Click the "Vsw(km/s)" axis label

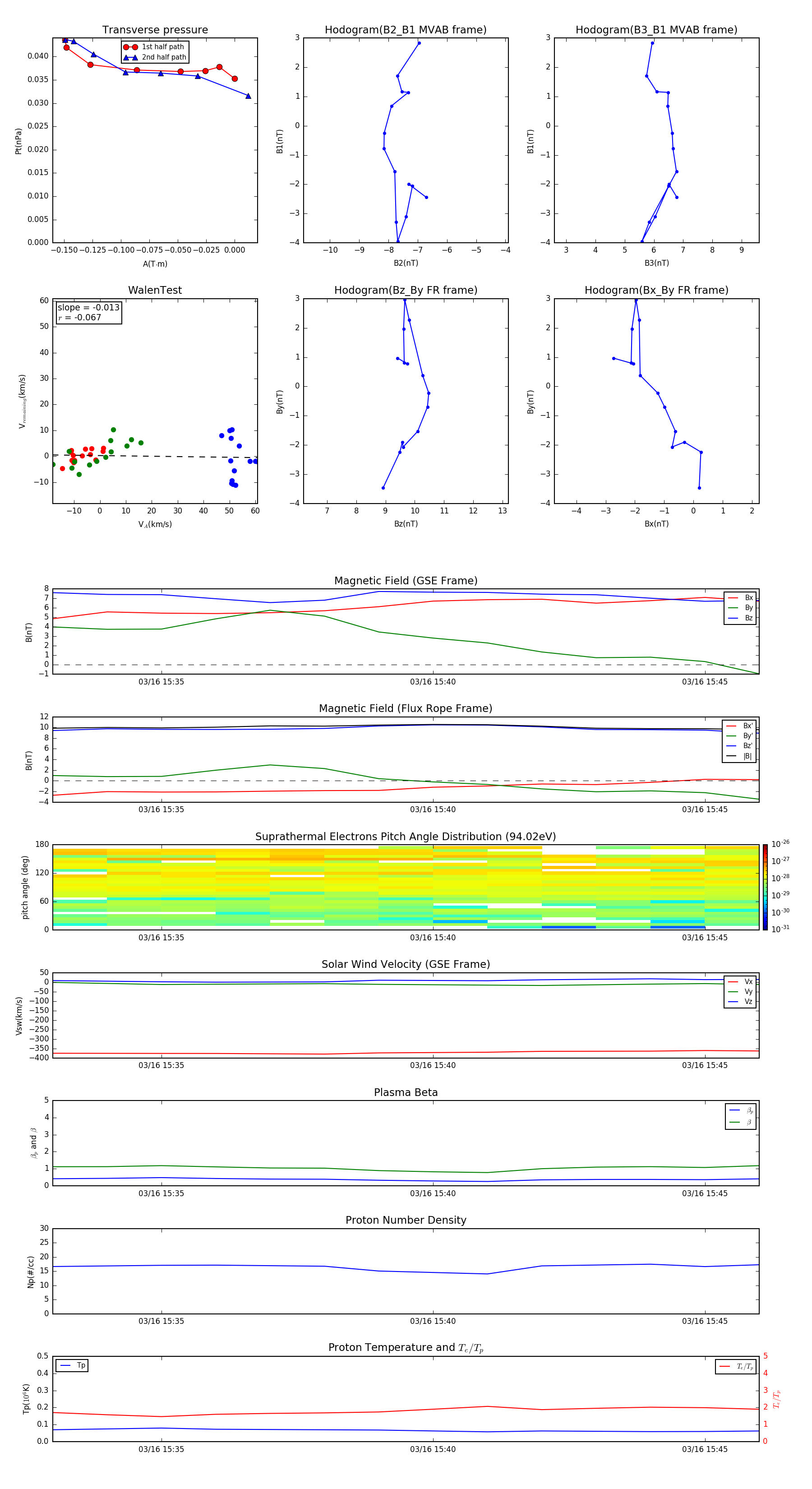(x=18, y=1016)
